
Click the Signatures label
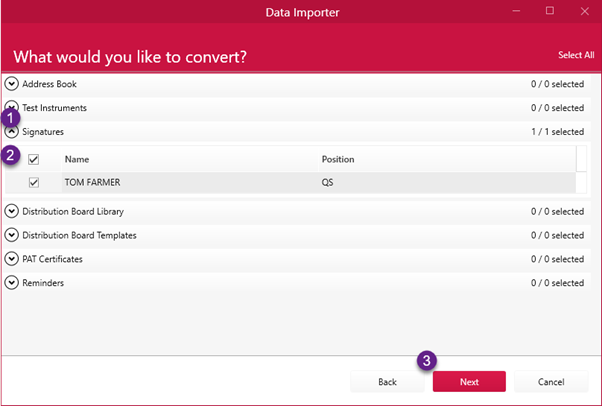click(x=43, y=132)
